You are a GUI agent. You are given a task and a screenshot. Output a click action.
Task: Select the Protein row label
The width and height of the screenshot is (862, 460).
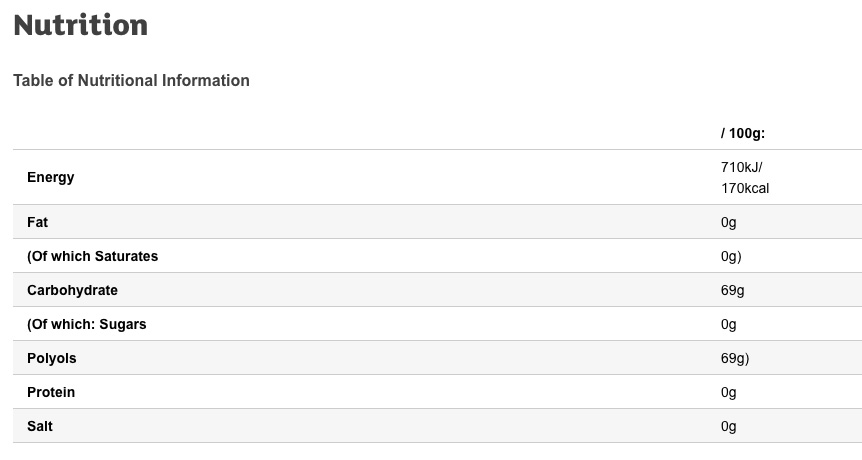pos(51,392)
